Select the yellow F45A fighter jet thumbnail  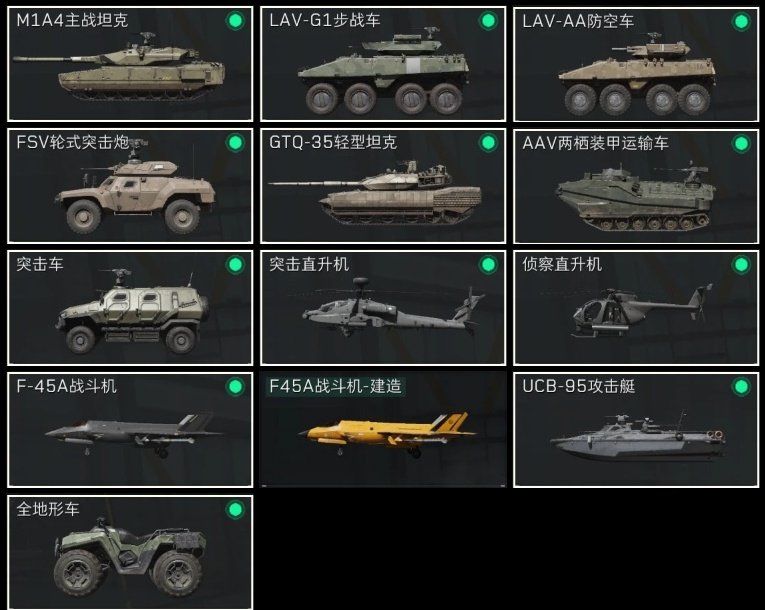tap(387, 434)
